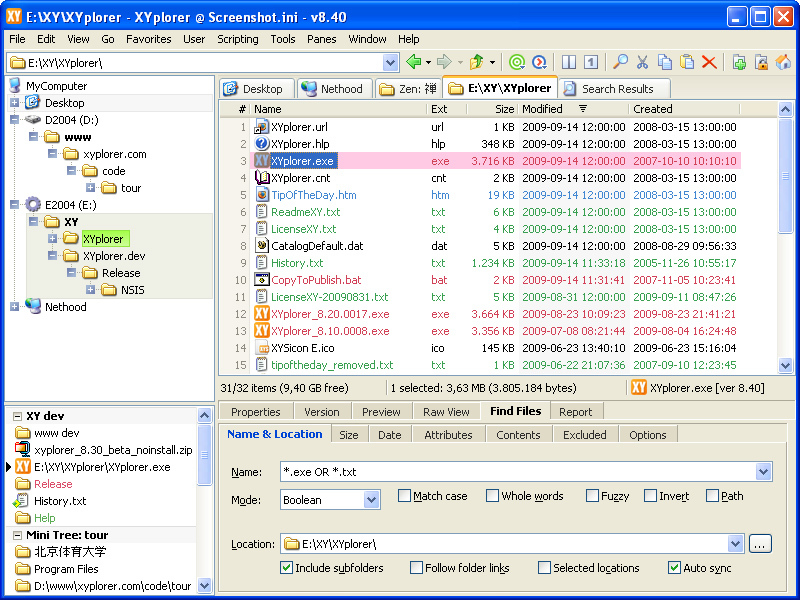Collapse the D2004 (D:) tree node
The height and width of the screenshot is (600, 800).
[14, 120]
